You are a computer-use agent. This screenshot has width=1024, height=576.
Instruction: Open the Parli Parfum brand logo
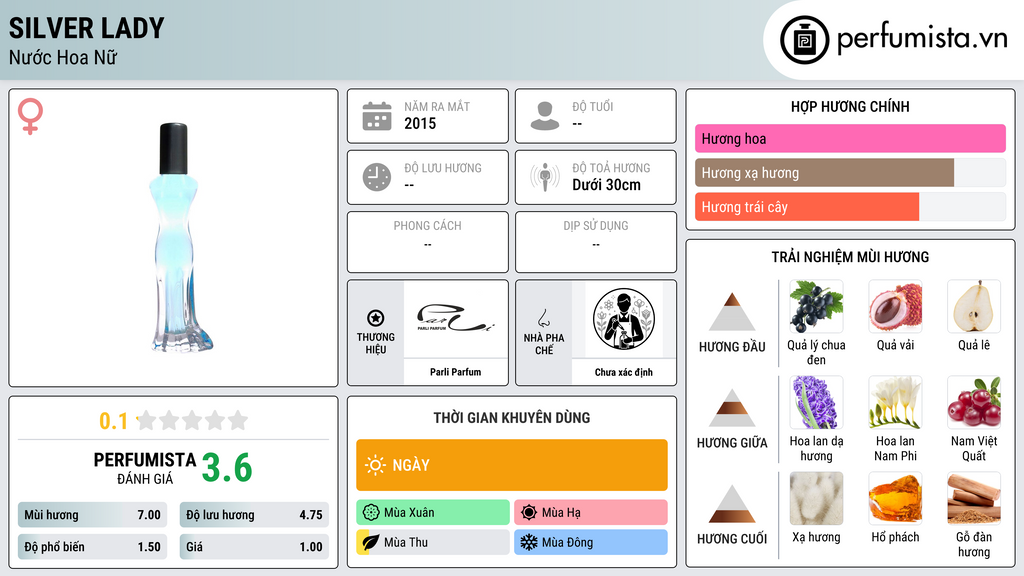455,318
